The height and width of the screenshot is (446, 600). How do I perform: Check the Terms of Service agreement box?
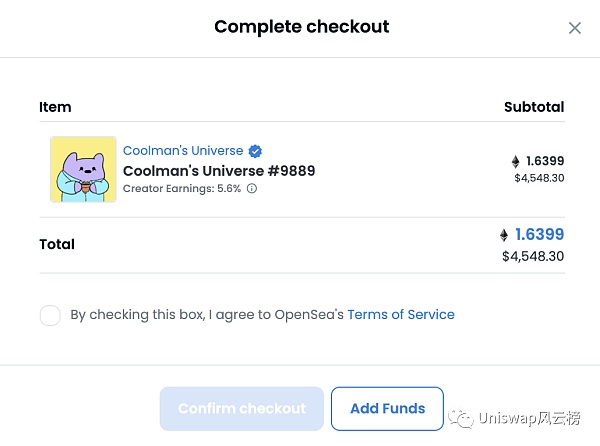(x=50, y=315)
